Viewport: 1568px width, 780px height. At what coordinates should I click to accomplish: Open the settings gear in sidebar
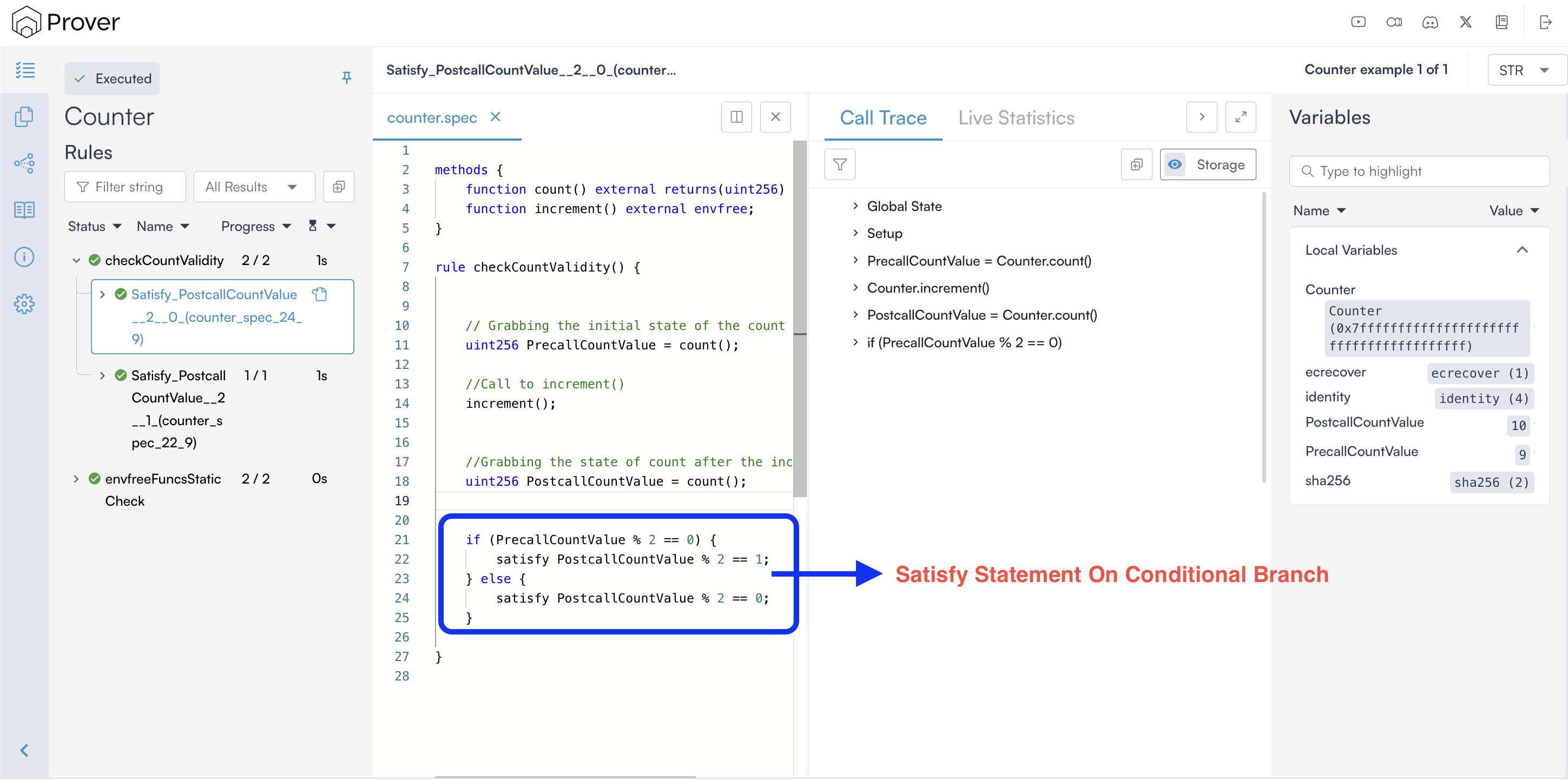click(24, 303)
